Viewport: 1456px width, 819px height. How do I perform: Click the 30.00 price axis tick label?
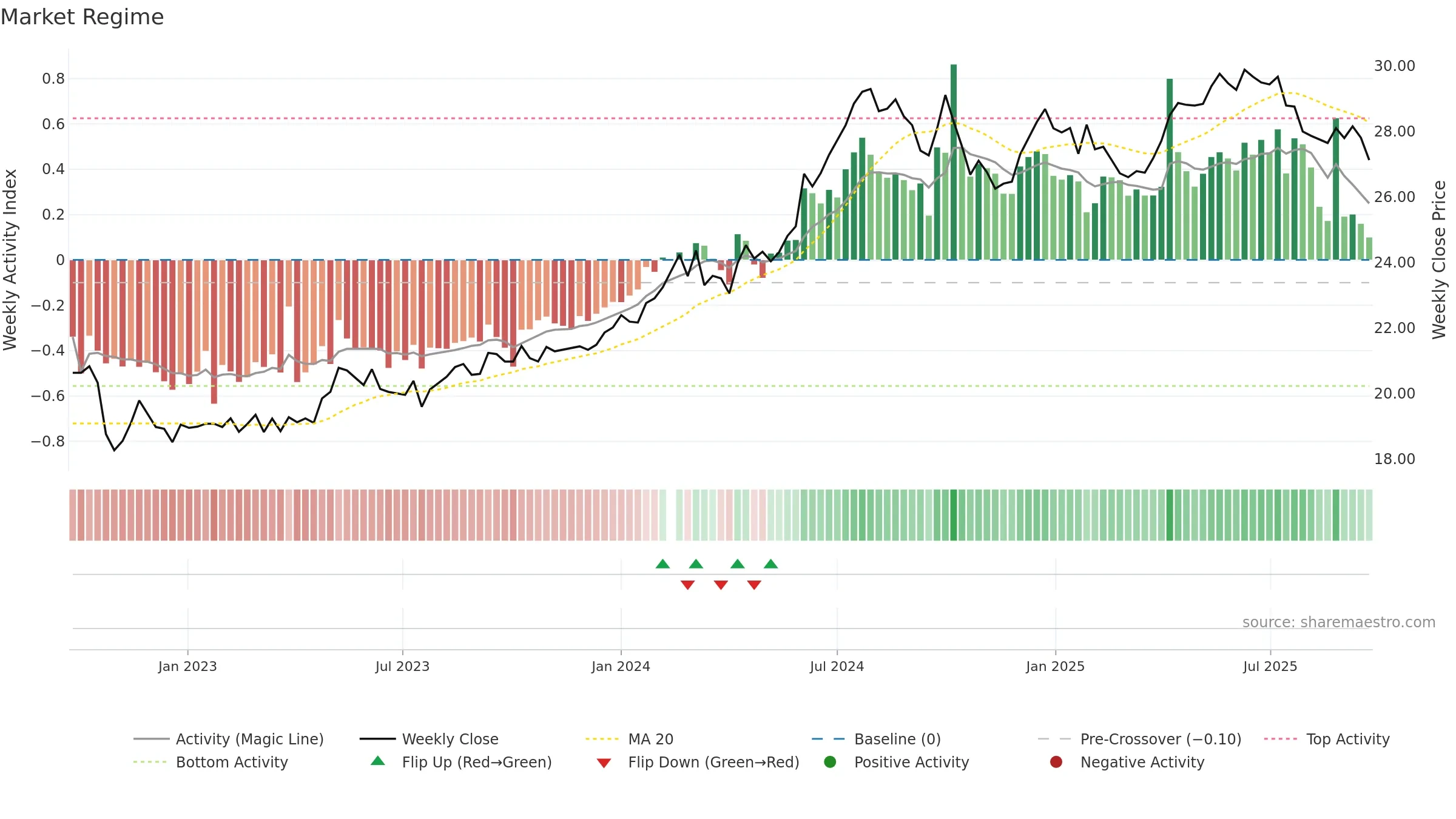click(1394, 66)
